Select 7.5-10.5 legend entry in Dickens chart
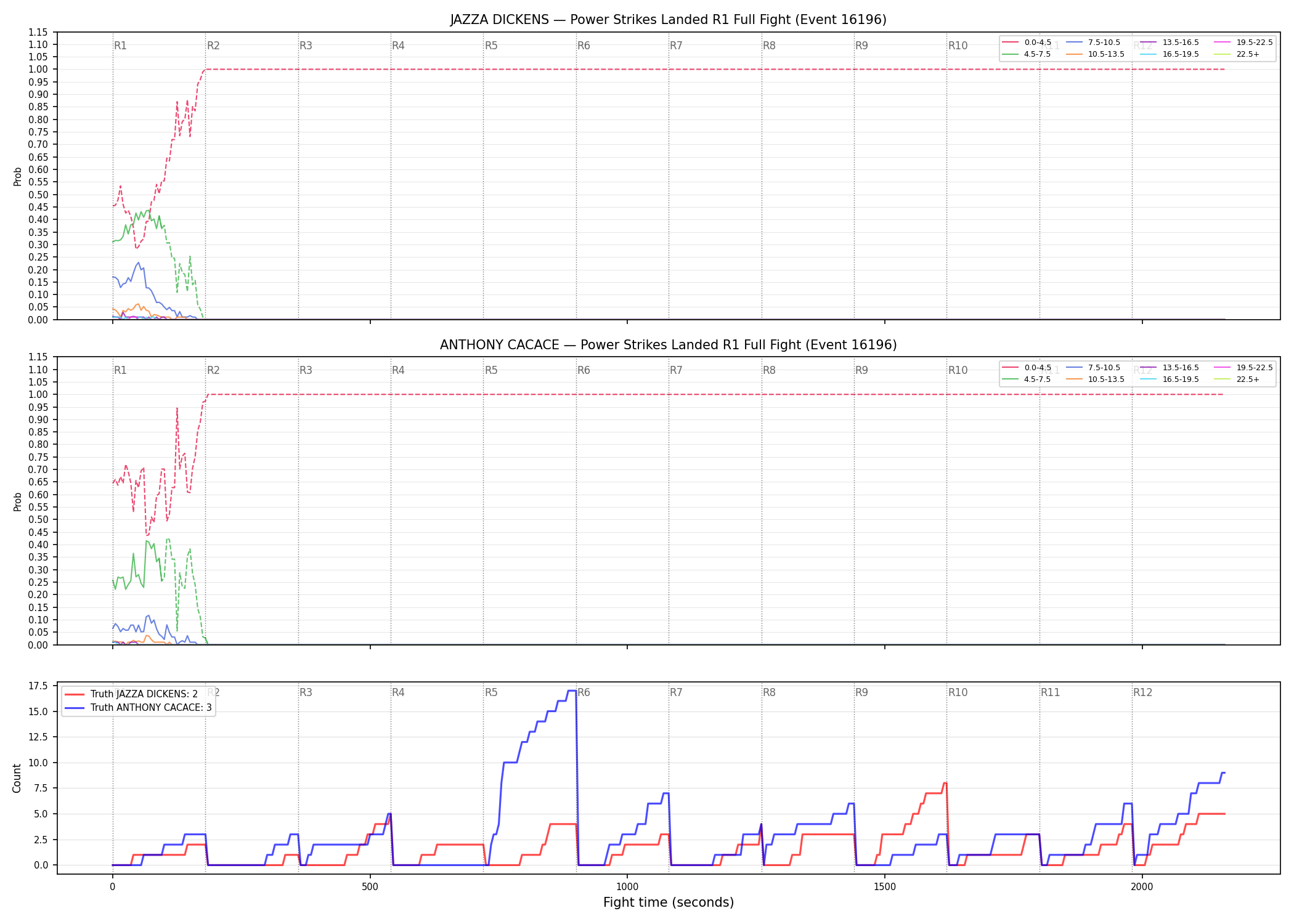Image resolution: width=1294 pixels, height=924 pixels. coord(1093,43)
